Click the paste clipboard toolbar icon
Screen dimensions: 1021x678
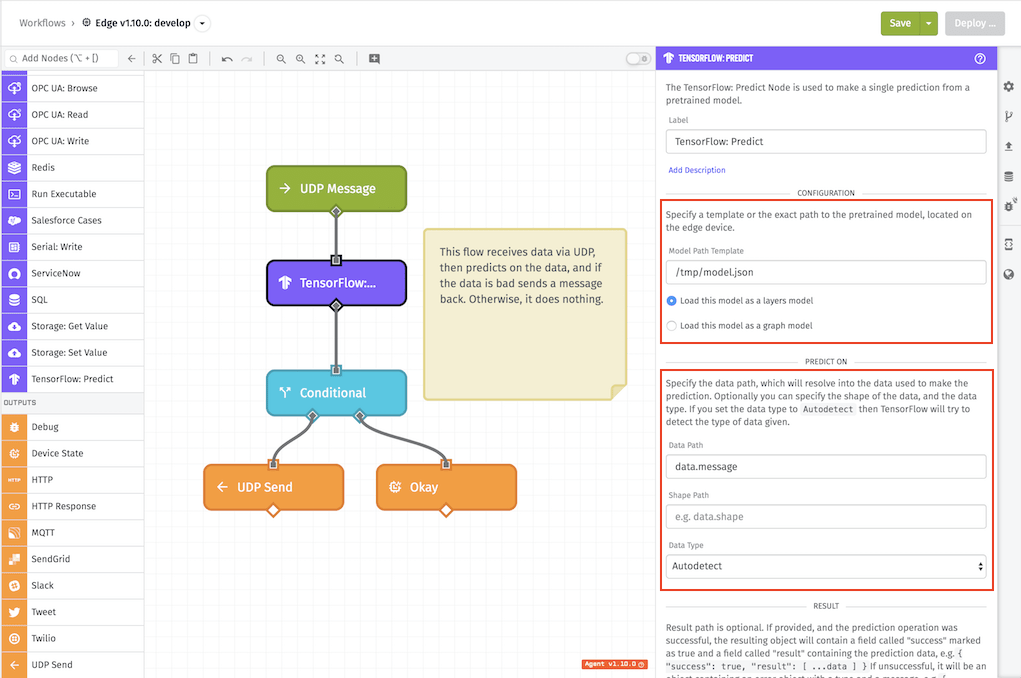[x=193, y=59]
